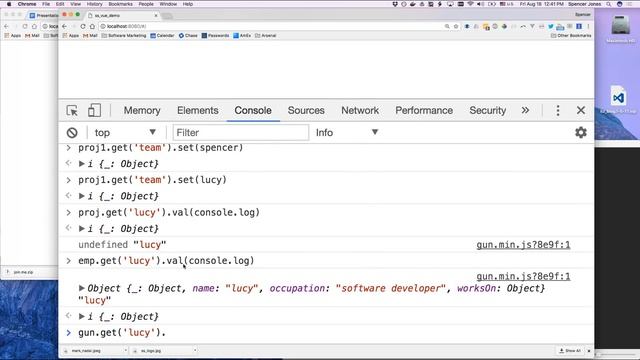Image resolution: width=640 pixels, height=360 pixels.
Task: Click the Spencer profile button in Chrome
Action: click(582, 15)
